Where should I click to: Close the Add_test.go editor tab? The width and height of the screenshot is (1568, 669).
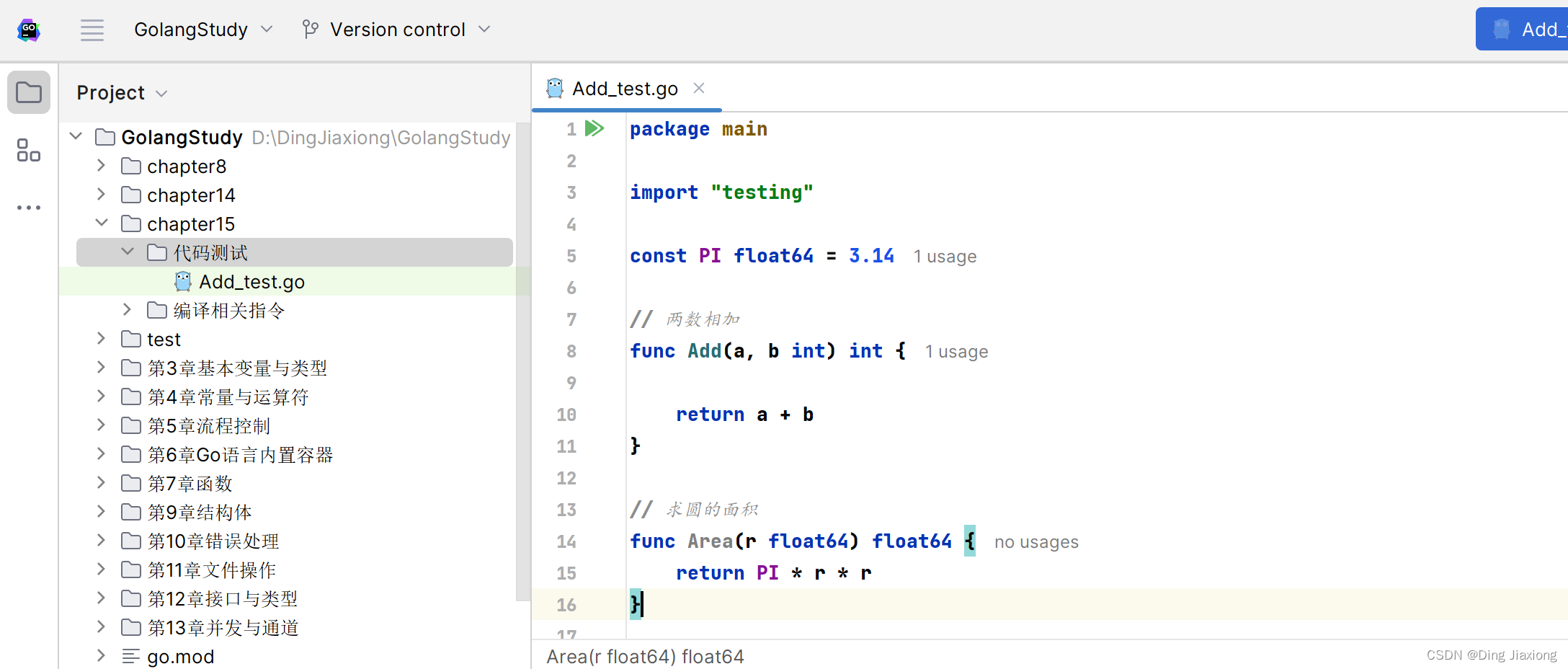699,88
